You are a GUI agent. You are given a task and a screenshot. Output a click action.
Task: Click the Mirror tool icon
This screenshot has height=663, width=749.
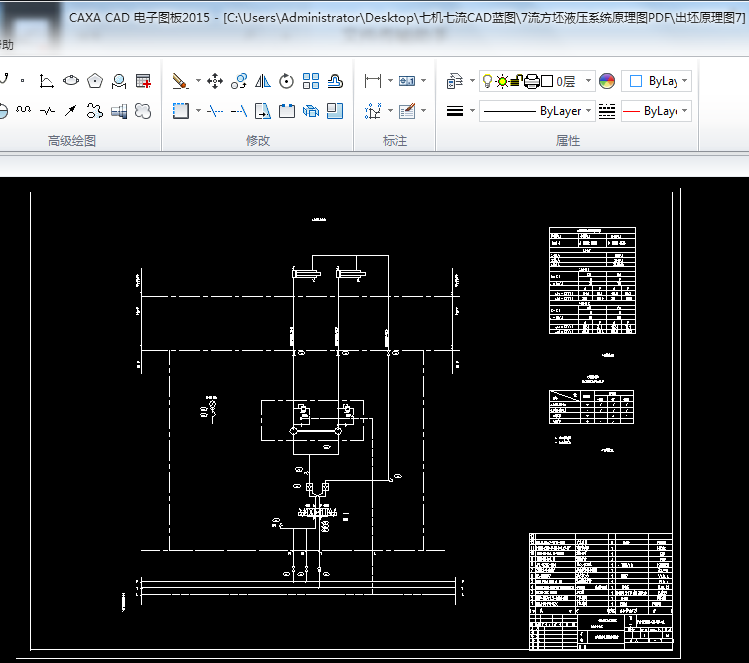point(263,81)
